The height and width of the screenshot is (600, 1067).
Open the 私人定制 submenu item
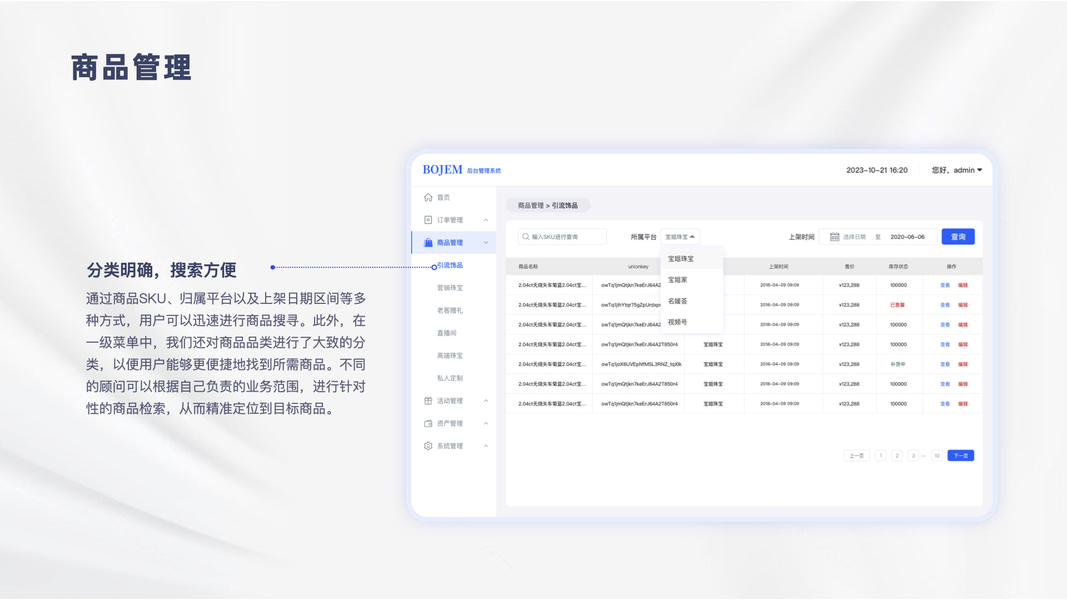pyautogui.click(x=450, y=378)
